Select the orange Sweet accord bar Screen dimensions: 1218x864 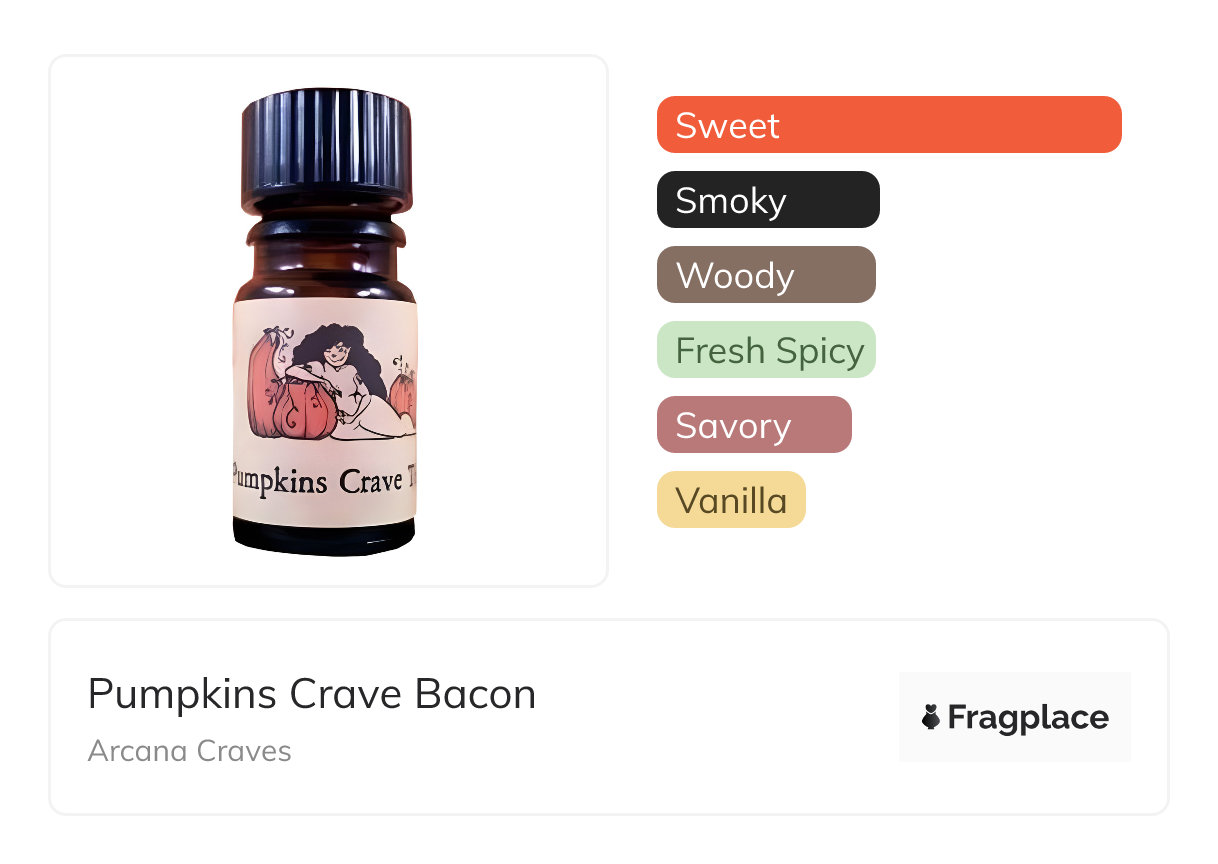(889, 125)
